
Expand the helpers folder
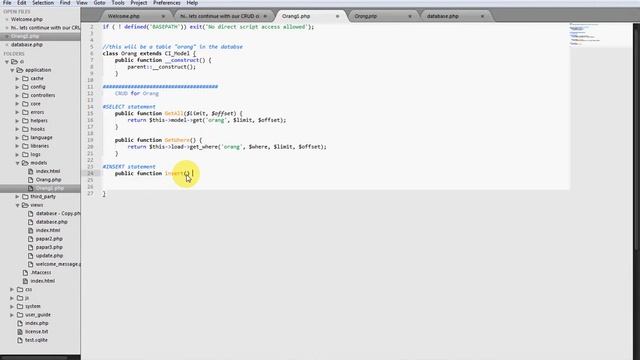click(x=17, y=121)
